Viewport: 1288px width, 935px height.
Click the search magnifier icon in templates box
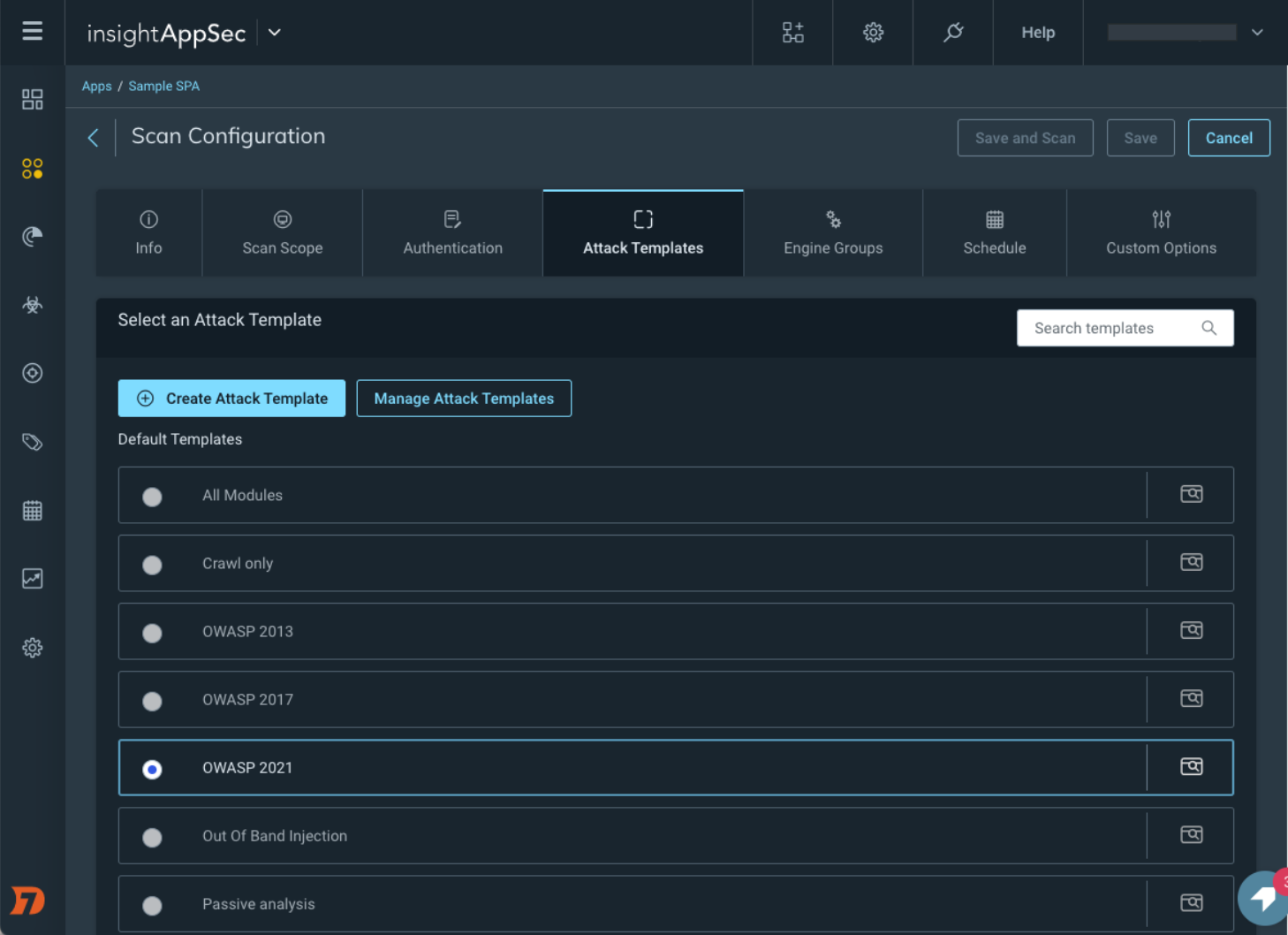click(1209, 328)
